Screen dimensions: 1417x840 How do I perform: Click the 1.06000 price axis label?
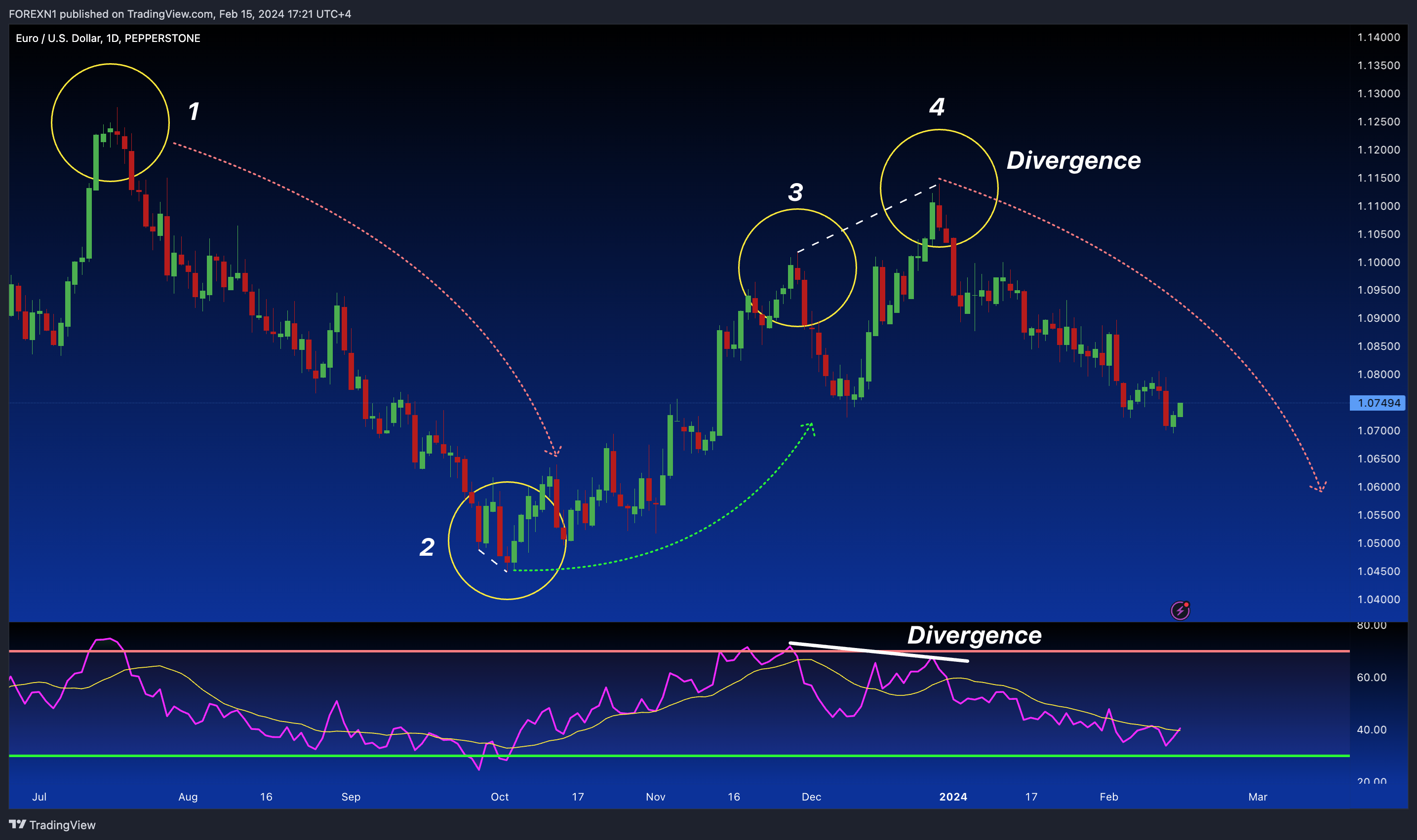click(1378, 487)
